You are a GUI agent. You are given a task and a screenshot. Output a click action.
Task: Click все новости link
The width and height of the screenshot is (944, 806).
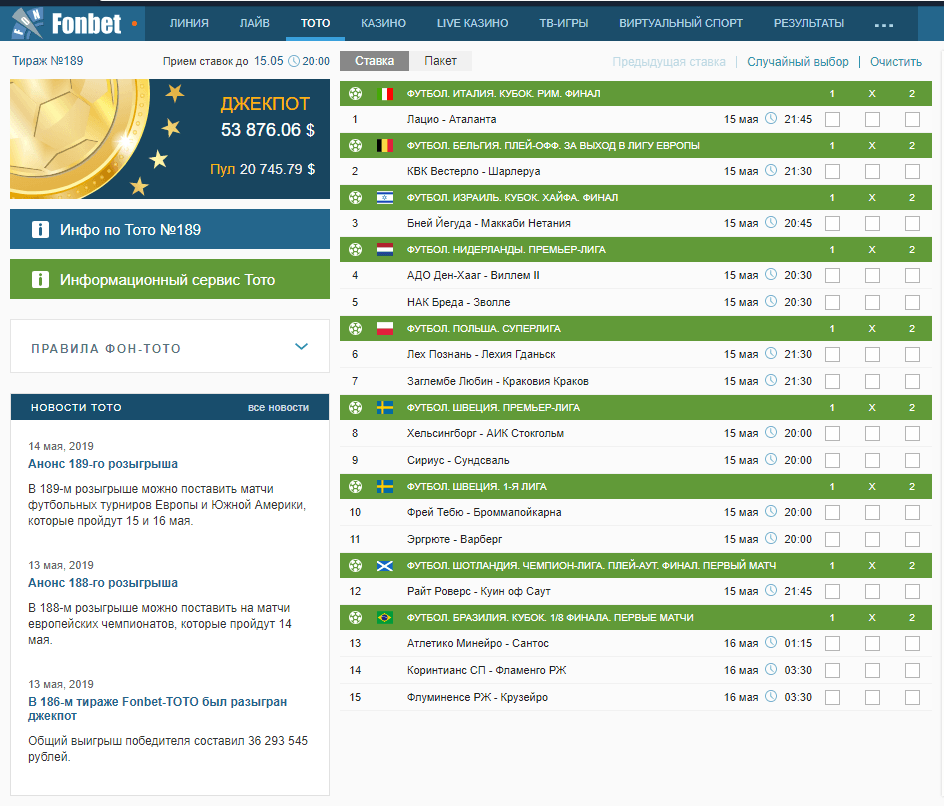[x=279, y=408]
